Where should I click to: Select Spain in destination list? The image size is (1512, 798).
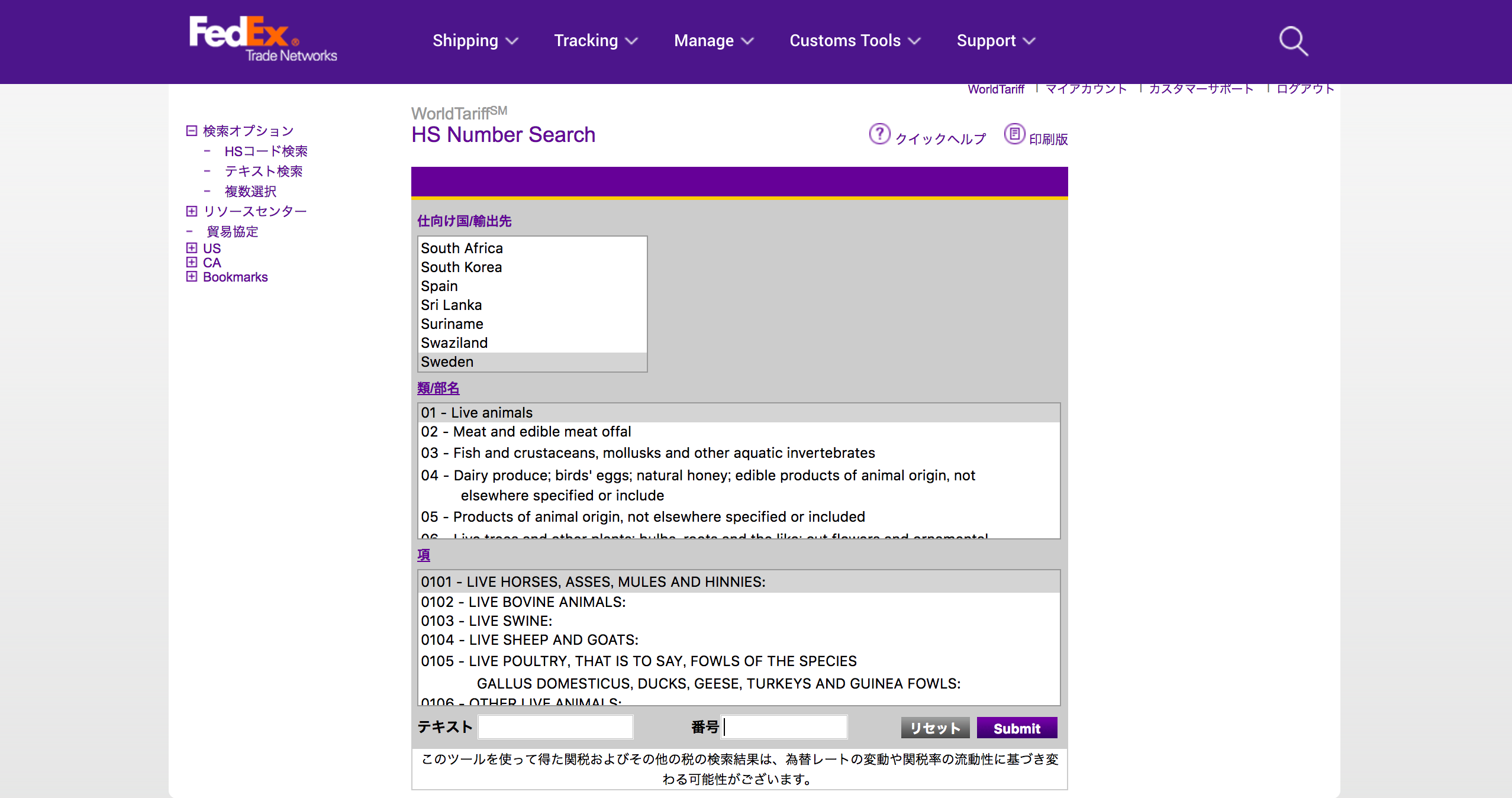(532, 286)
